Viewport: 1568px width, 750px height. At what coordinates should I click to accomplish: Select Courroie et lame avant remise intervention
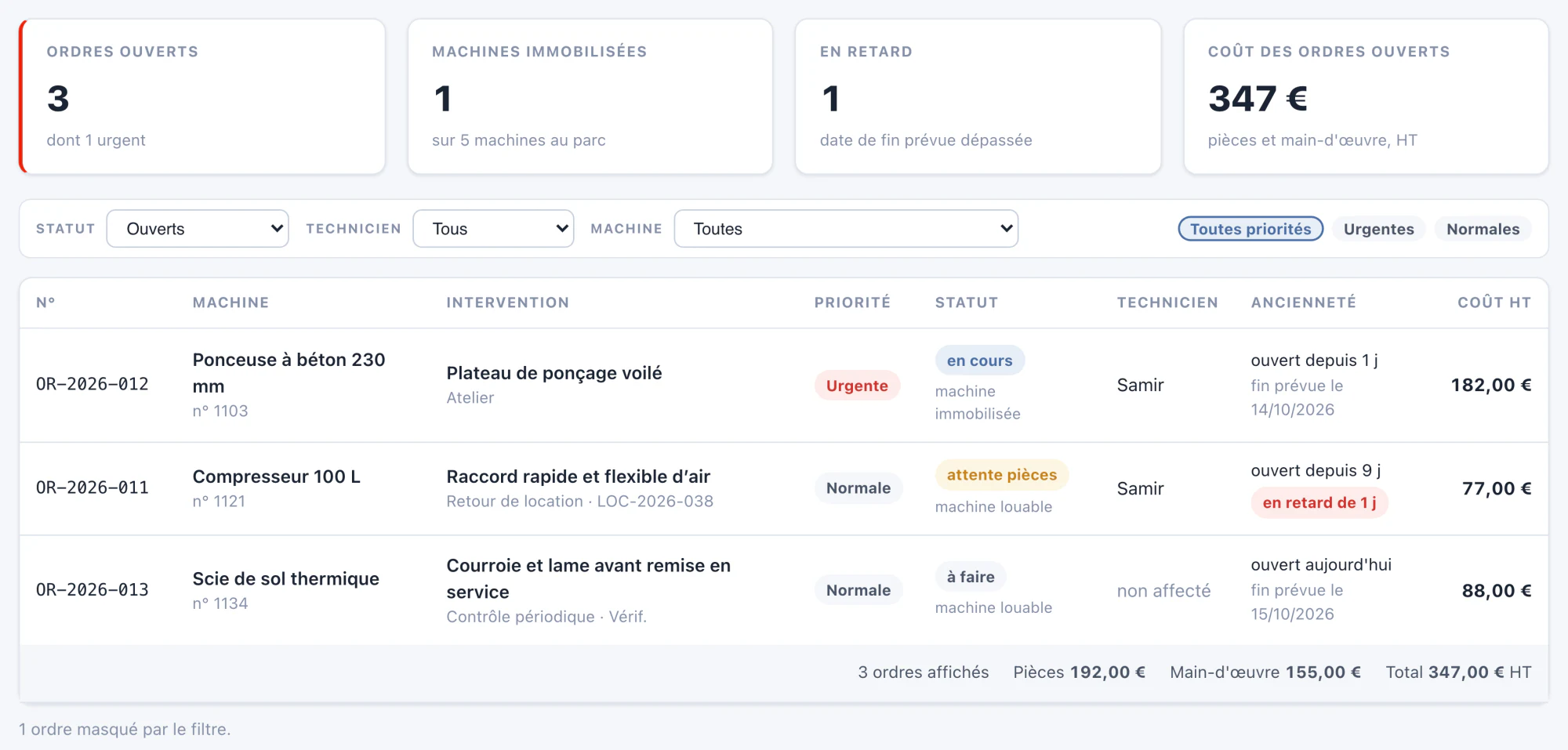pyautogui.click(x=588, y=578)
